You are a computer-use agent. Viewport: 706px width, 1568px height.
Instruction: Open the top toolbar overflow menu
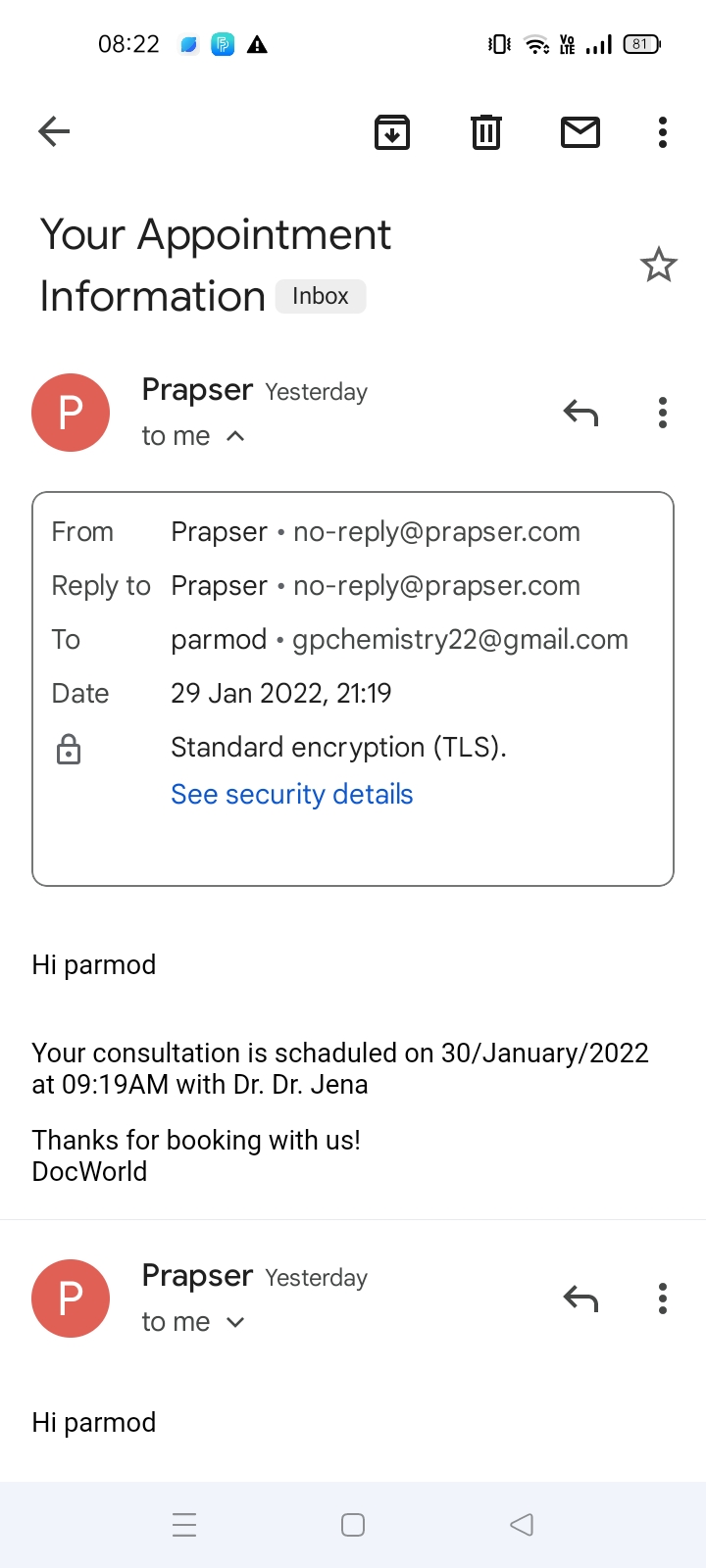coord(663,132)
